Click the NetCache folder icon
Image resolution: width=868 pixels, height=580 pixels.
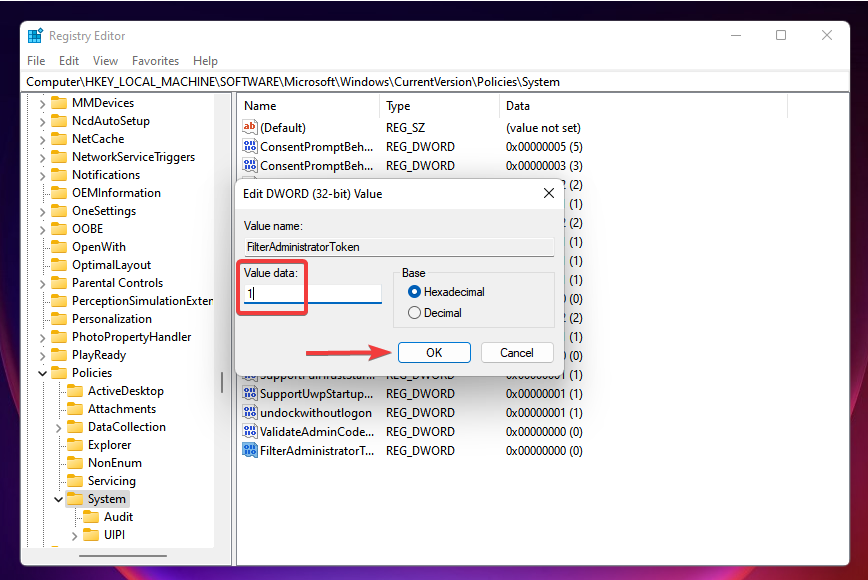59,139
